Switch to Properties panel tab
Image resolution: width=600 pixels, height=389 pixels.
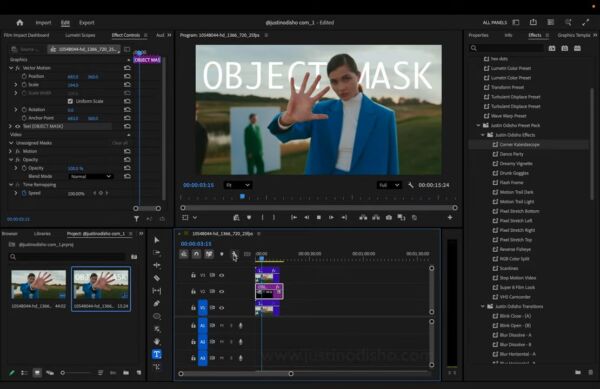[478, 35]
